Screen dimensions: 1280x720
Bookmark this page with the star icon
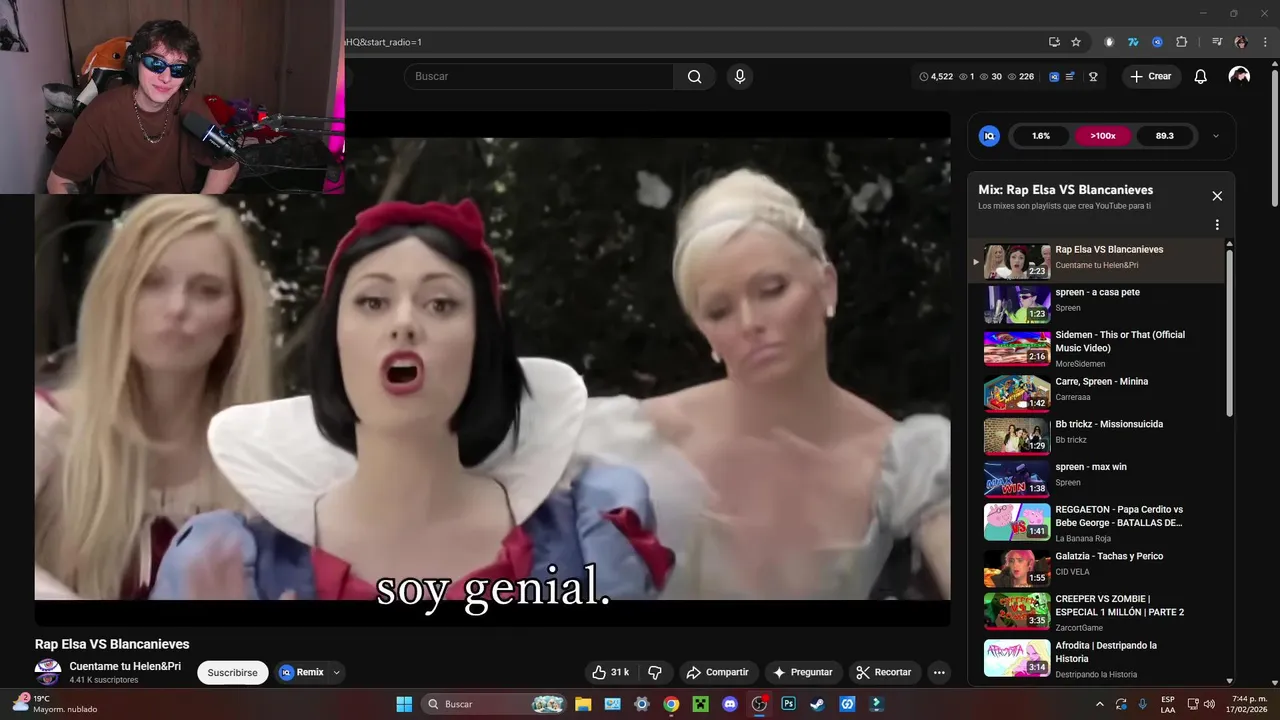click(1076, 42)
